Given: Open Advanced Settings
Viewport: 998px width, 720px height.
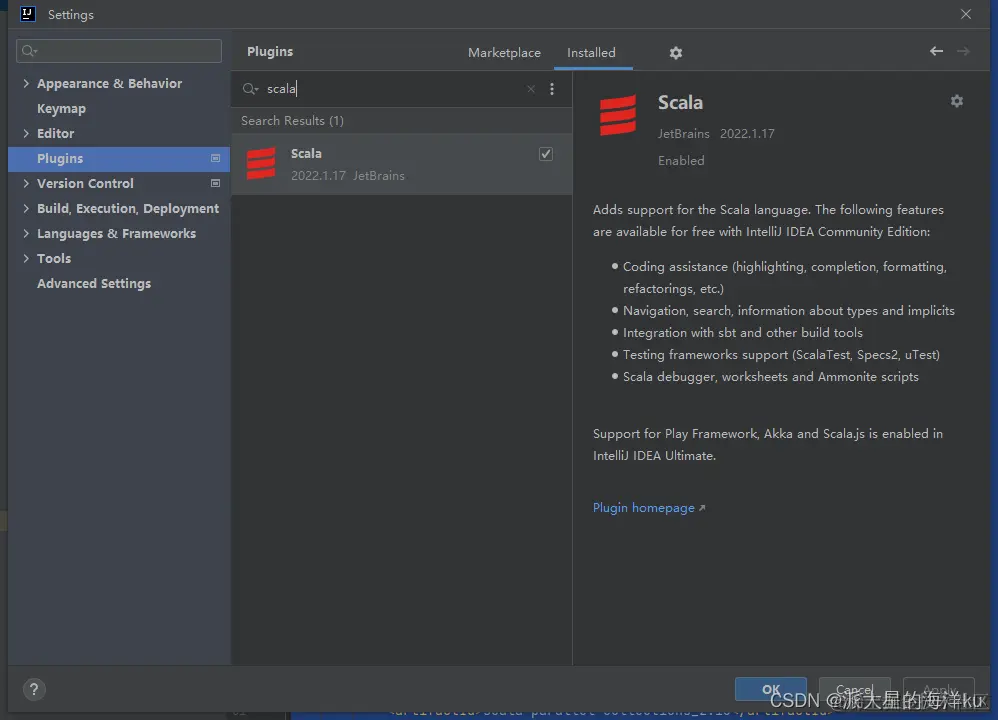Looking at the screenshot, I should [x=94, y=283].
